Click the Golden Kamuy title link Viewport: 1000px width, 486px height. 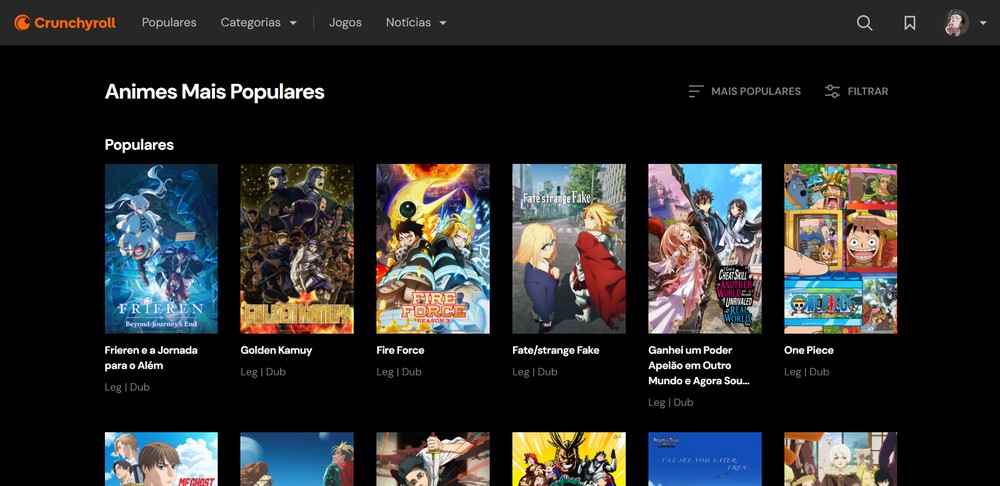coord(276,350)
